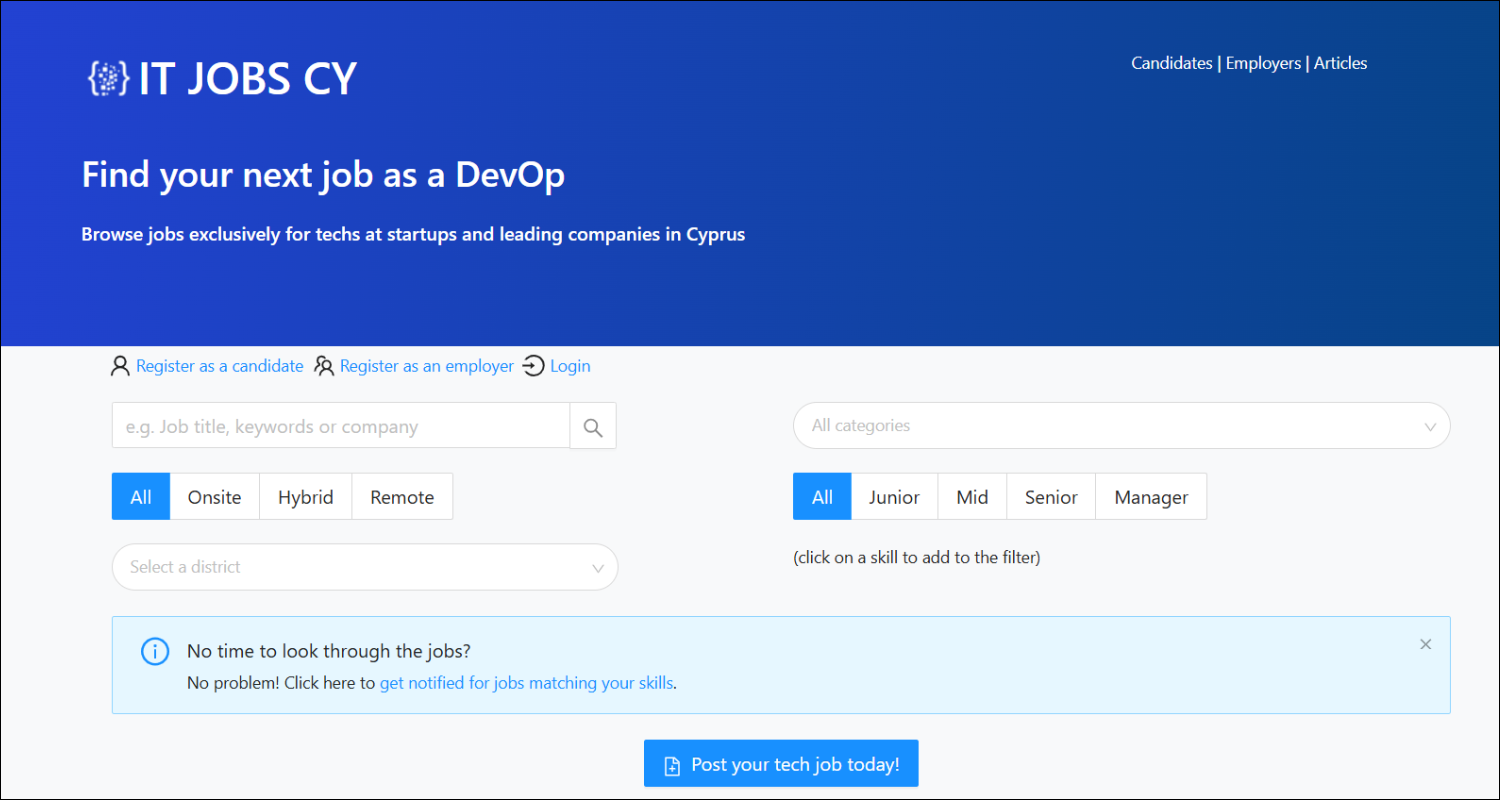Click the person icon beside Register as a candidate

tap(120, 366)
